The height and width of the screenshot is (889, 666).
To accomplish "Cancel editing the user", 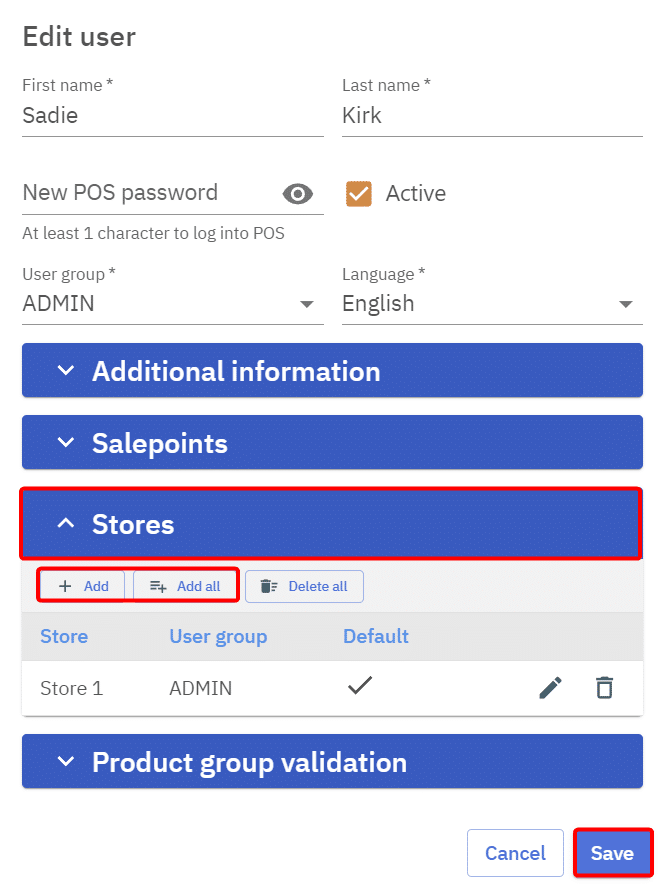I will tap(515, 853).
